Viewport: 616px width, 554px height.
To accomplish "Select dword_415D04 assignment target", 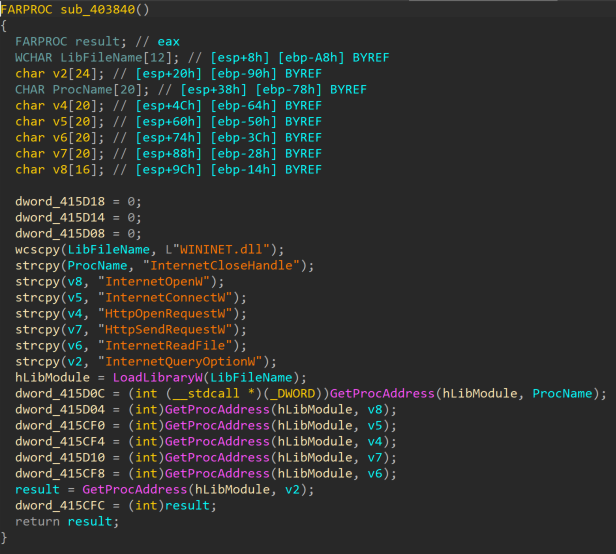I will (x=60, y=410).
